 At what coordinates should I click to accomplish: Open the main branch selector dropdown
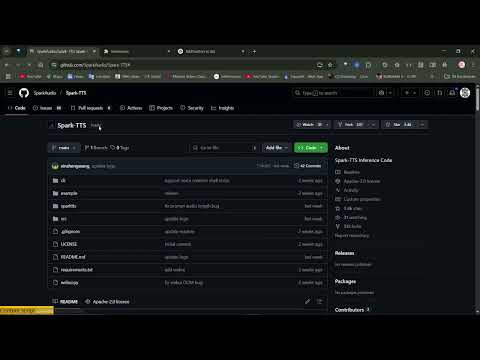[64, 148]
